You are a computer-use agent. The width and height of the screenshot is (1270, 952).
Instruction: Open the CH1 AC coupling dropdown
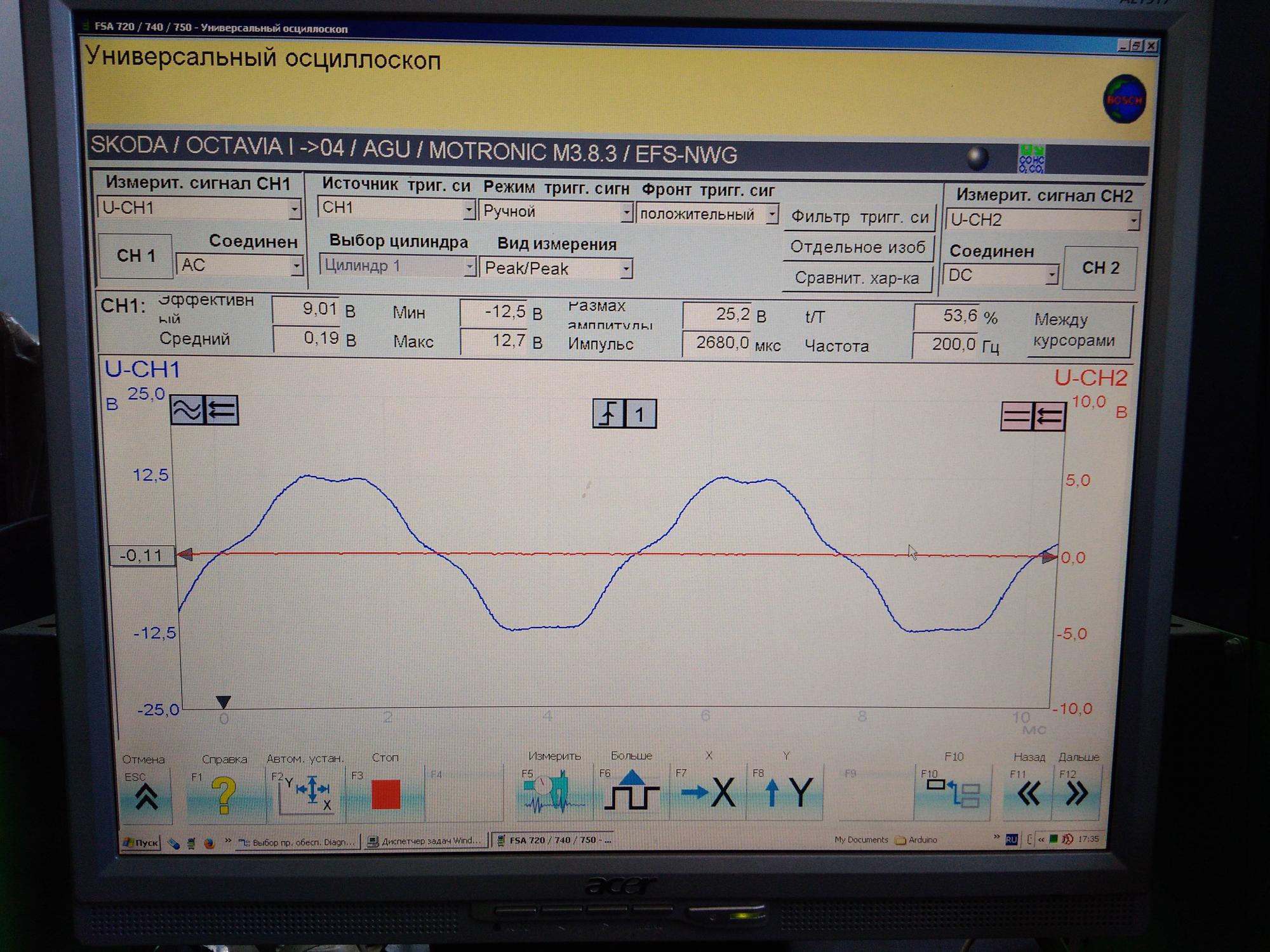(239, 265)
